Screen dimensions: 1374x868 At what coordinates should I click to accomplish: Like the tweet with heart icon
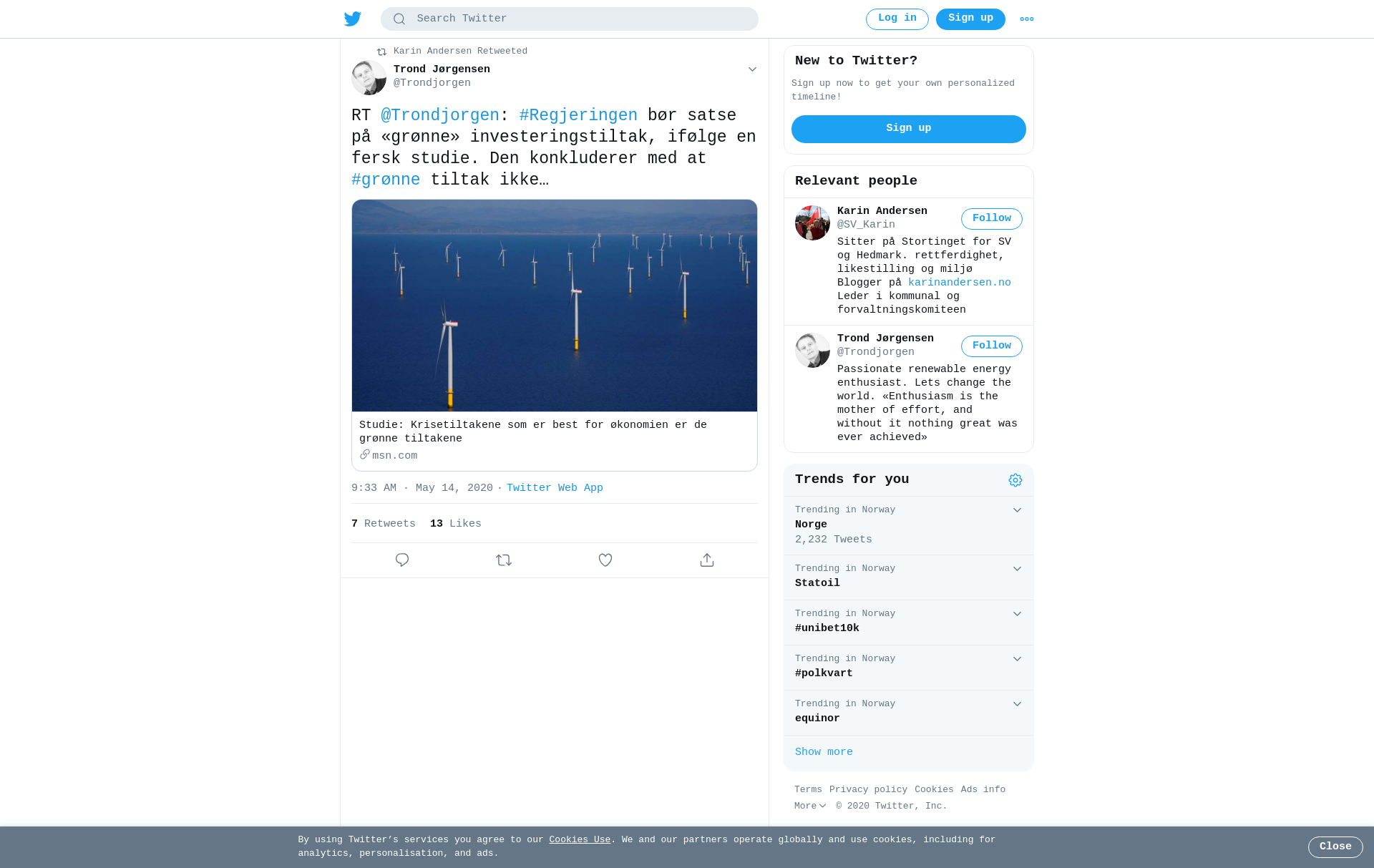[x=605, y=560]
